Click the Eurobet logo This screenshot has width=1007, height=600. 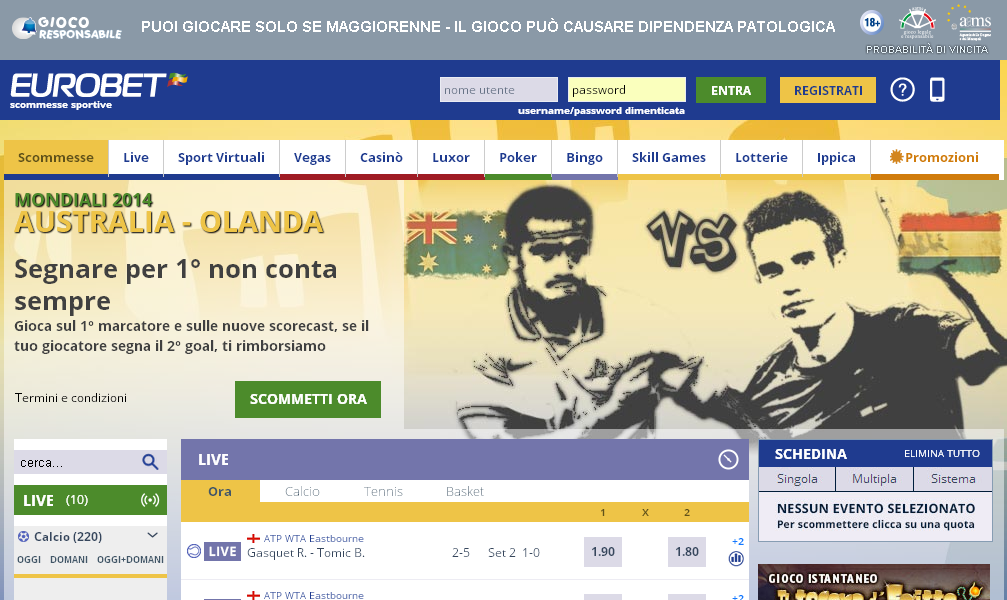click(98, 91)
